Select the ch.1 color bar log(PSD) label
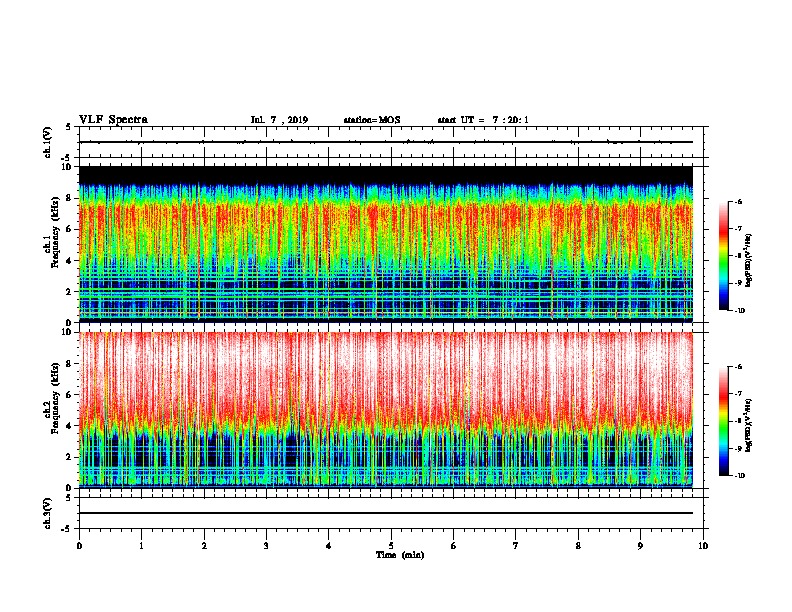The height and width of the screenshot is (612, 792). click(749, 260)
